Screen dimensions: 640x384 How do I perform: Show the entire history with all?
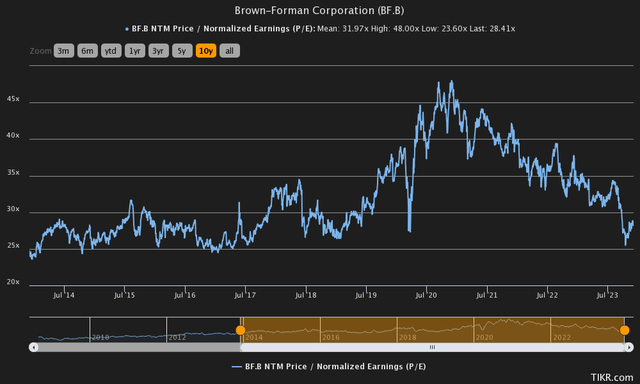[x=229, y=51]
